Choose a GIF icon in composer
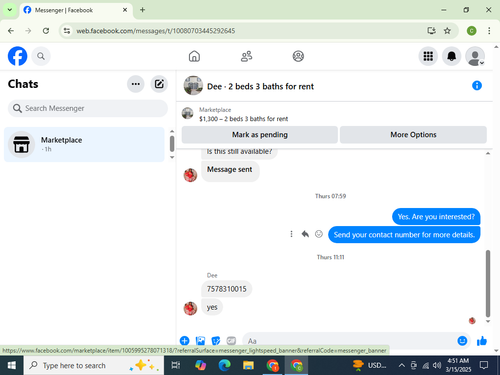This screenshot has width=500, height=375. [x=231, y=341]
